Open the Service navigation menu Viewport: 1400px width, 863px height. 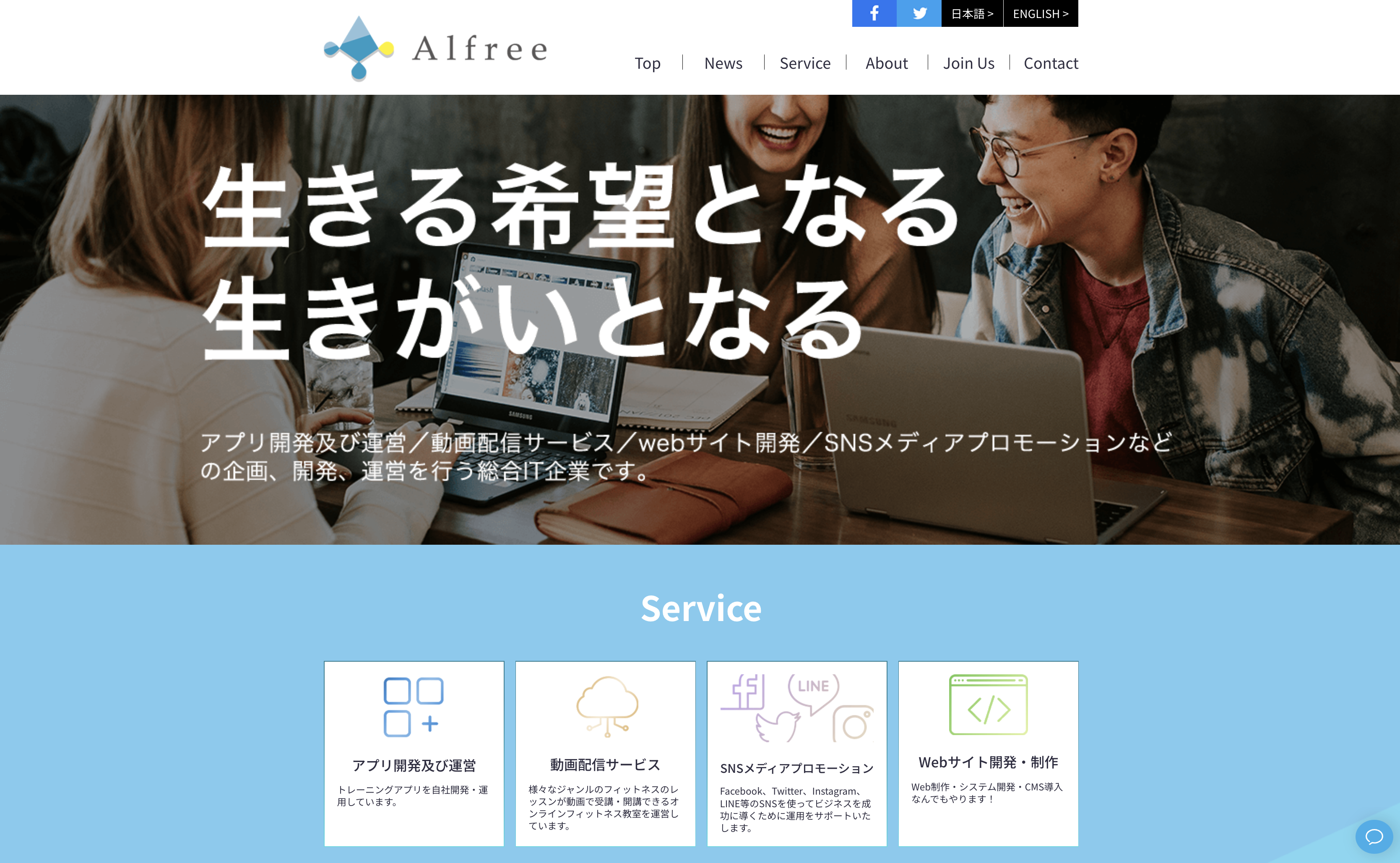pyautogui.click(x=804, y=63)
